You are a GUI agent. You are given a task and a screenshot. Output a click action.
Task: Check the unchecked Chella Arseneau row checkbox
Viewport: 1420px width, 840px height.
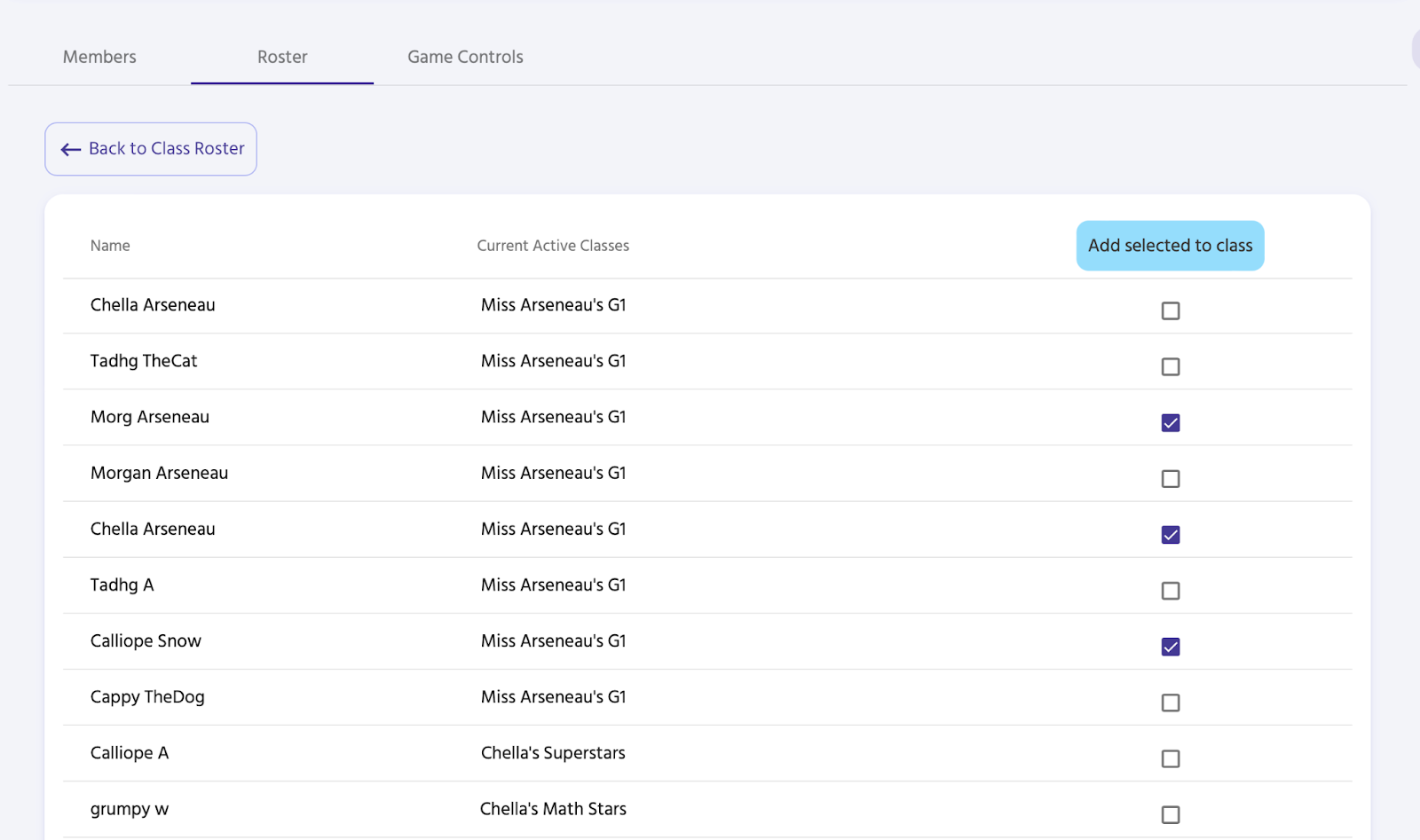pyautogui.click(x=1171, y=310)
